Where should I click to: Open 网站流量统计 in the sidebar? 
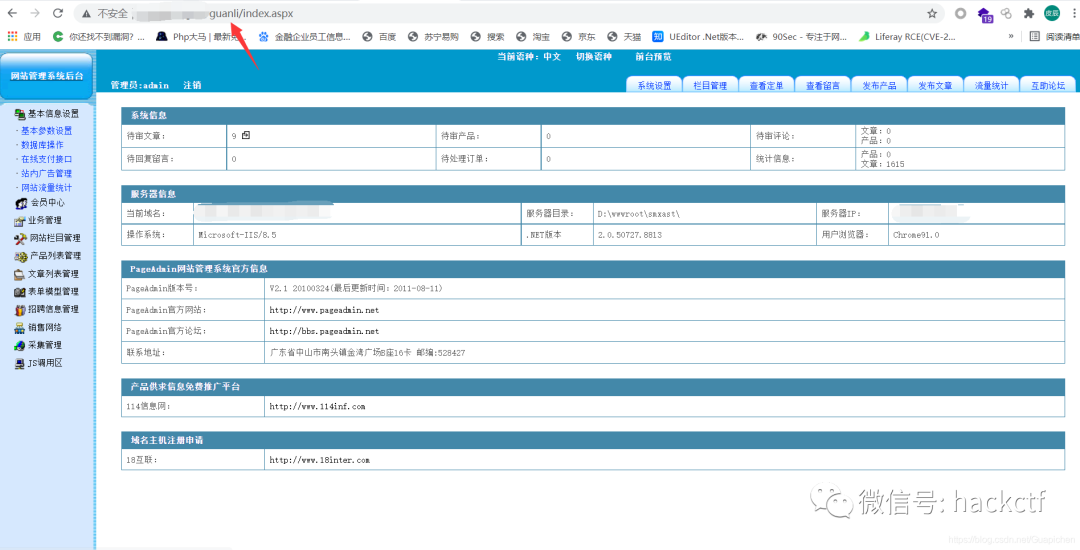[x=46, y=187]
